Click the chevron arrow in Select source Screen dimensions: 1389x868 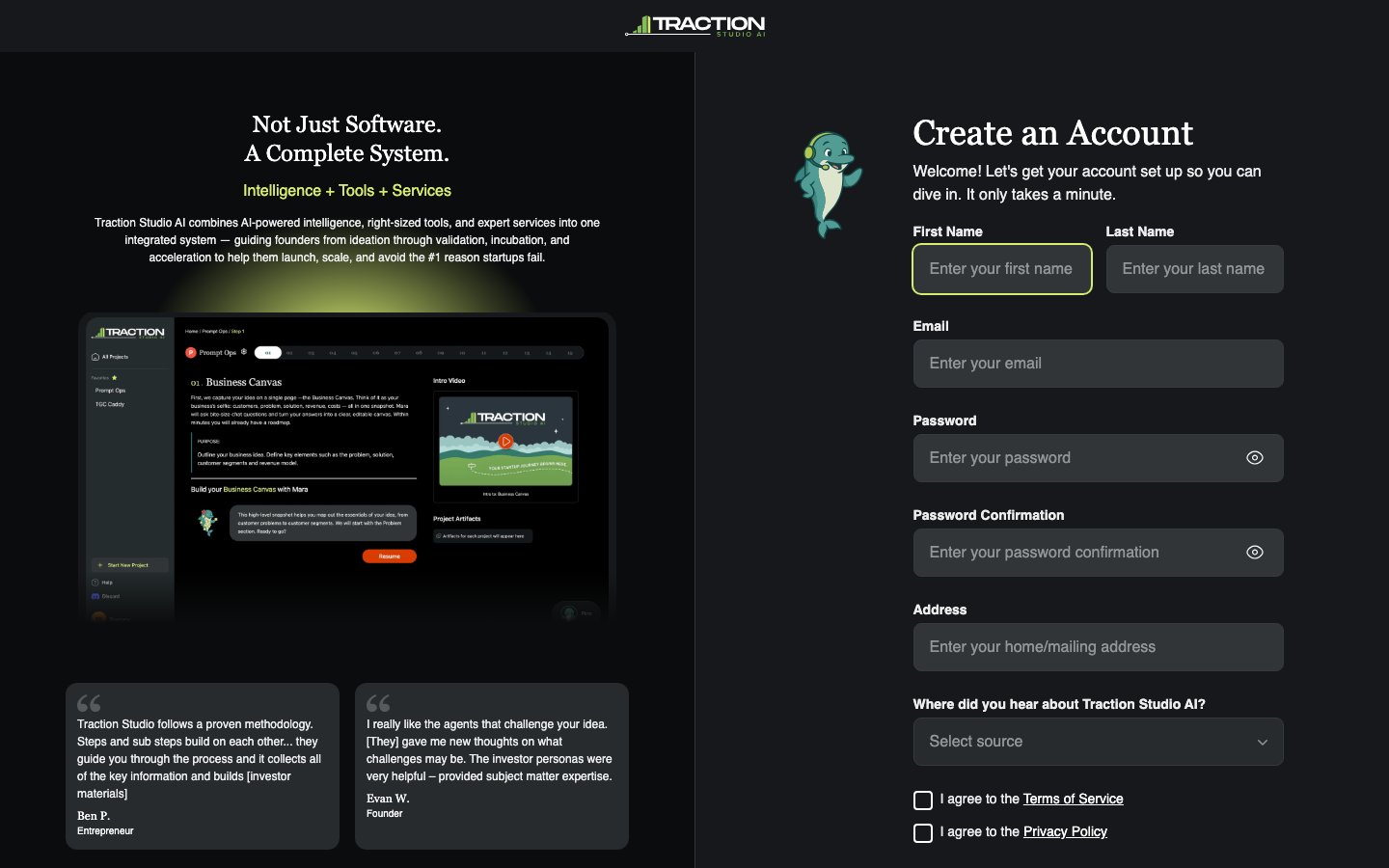click(x=1262, y=743)
